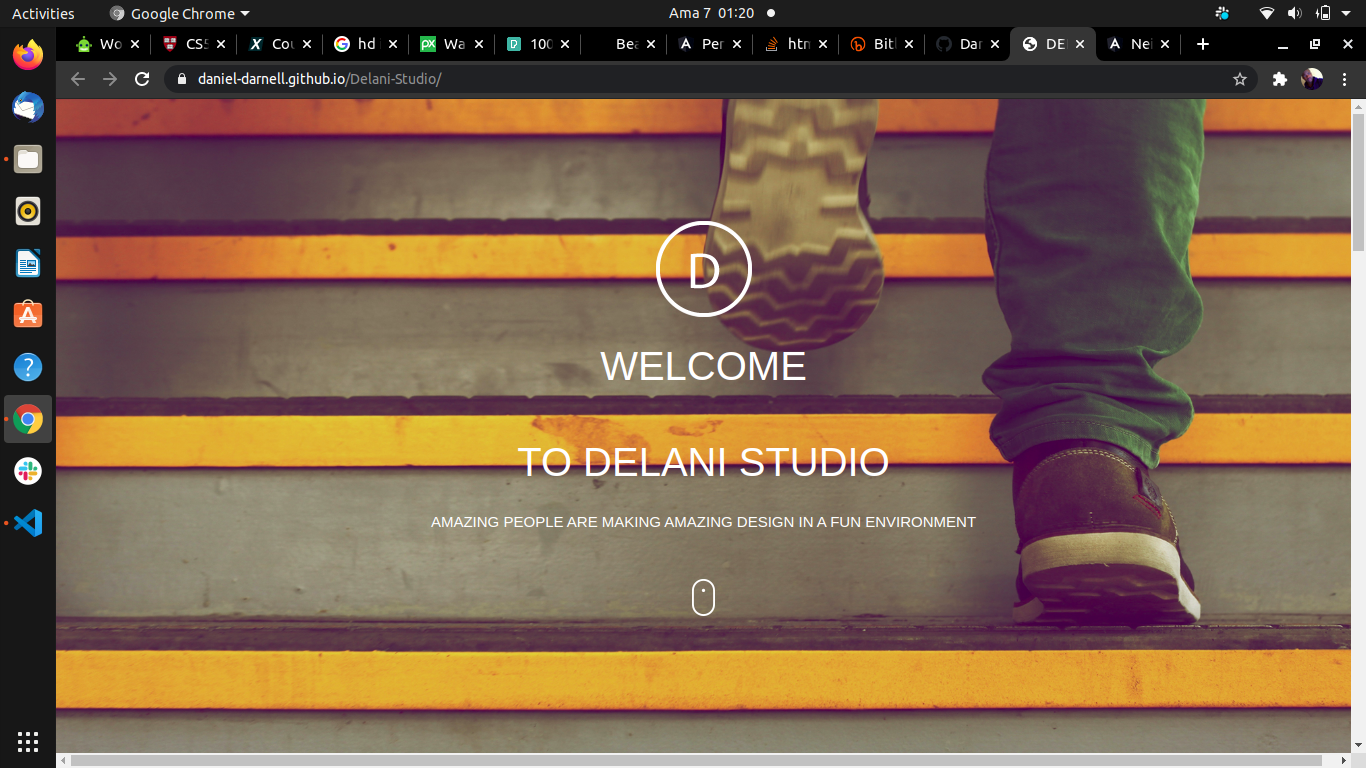Open the Show Applications grid

(27, 742)
